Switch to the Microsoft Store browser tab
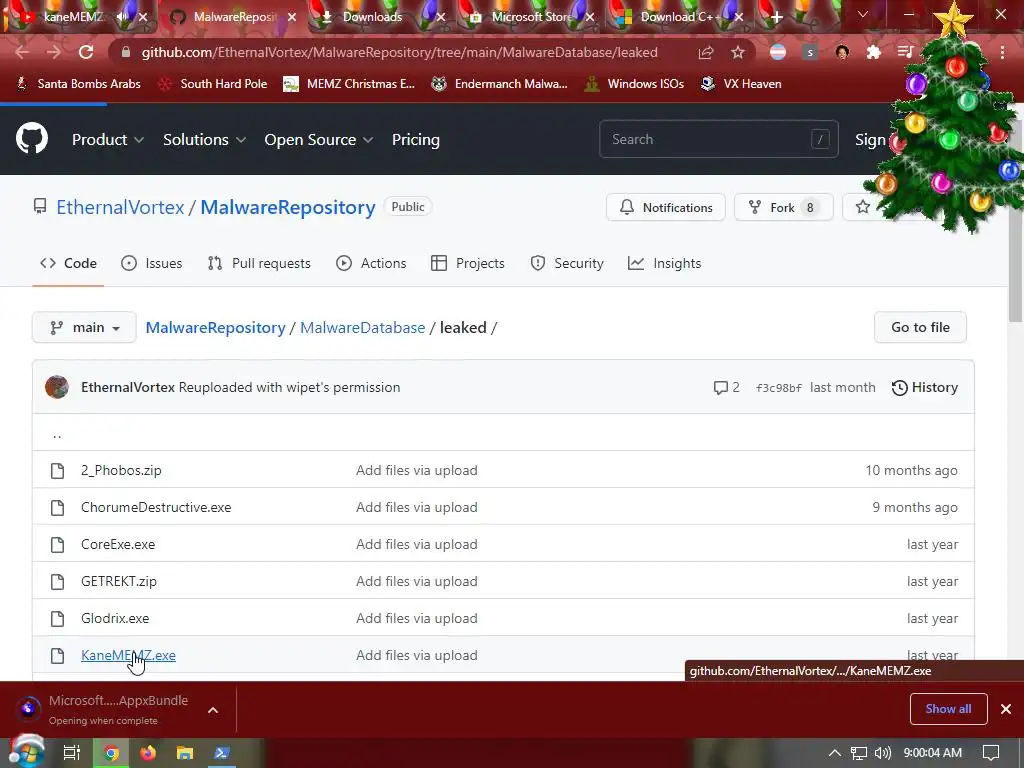1024x768 pixels. pyautogui.click(x=532, y=17)
